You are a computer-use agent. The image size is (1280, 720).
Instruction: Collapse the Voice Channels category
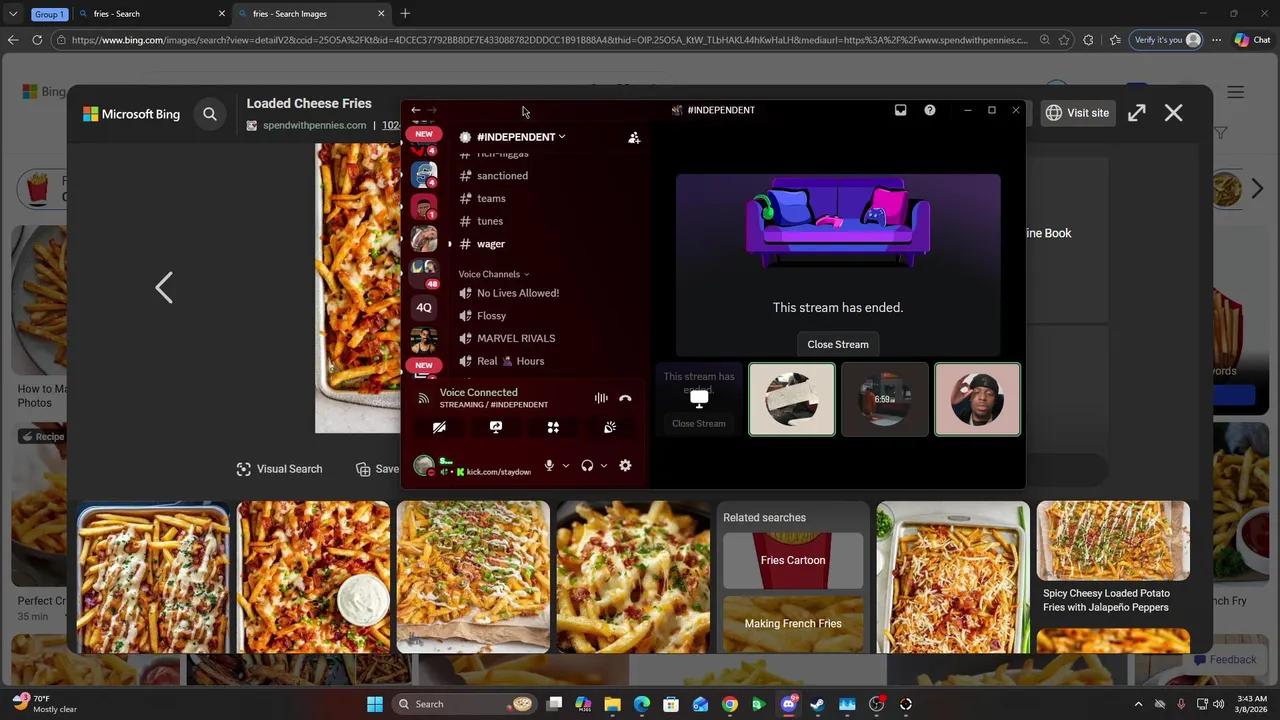pos(494,274)
